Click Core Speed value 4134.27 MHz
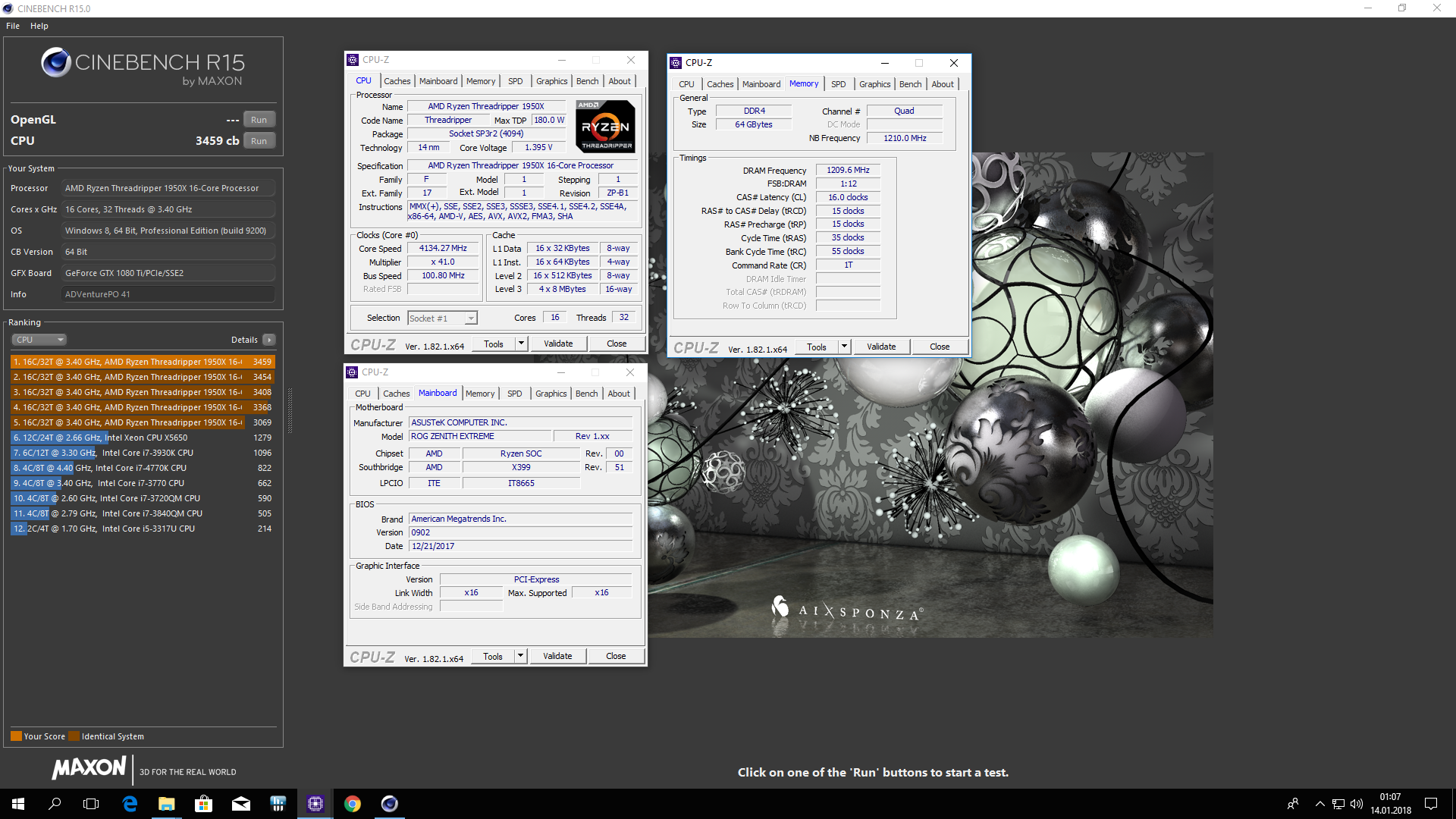The height and width of the screenshot is (819, 1456). pyautogui.click(x=444, y=249)
